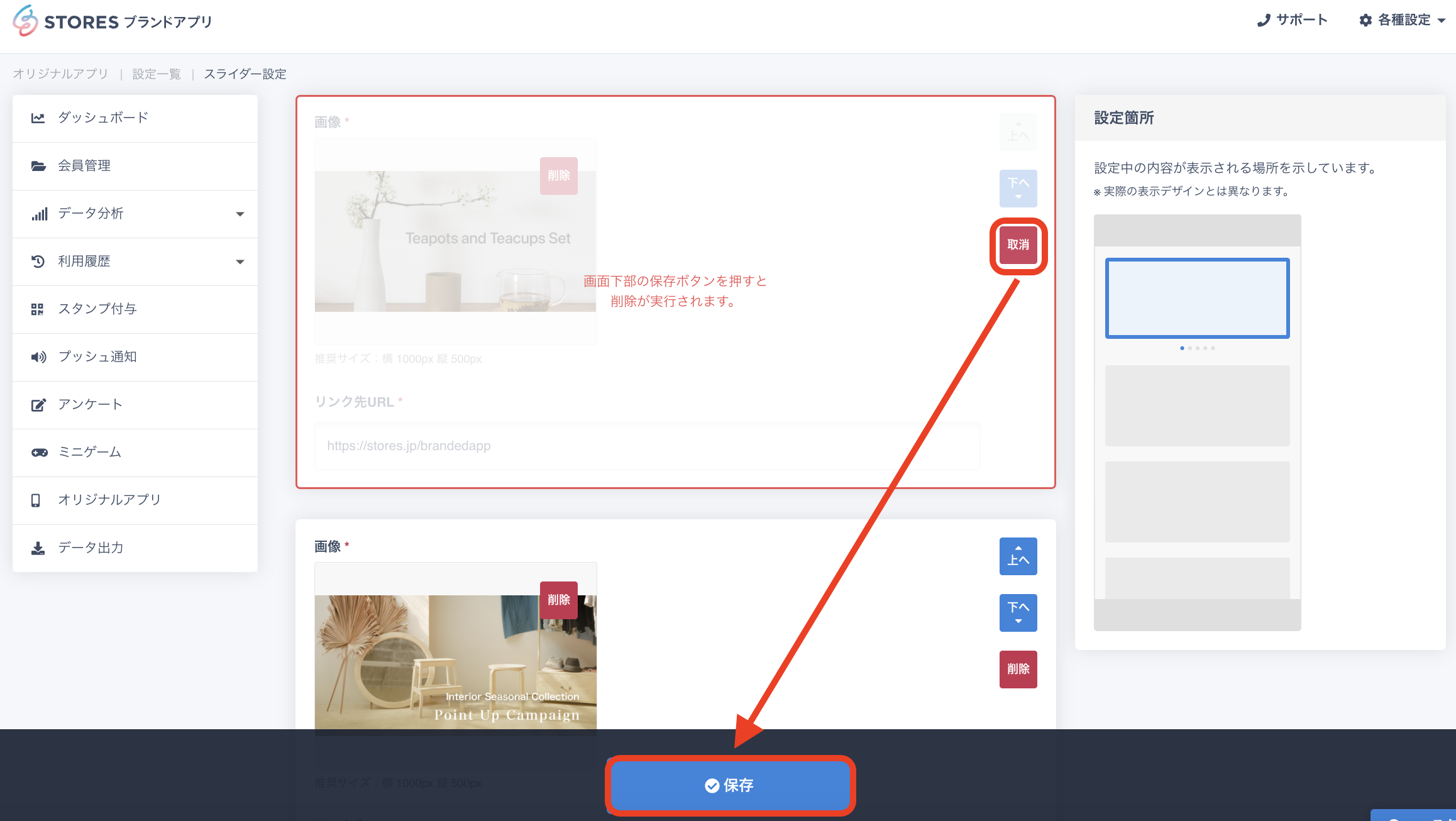Delete the second slide with 削除
The image size is (1456, 821).
(x=1018, y=669)
